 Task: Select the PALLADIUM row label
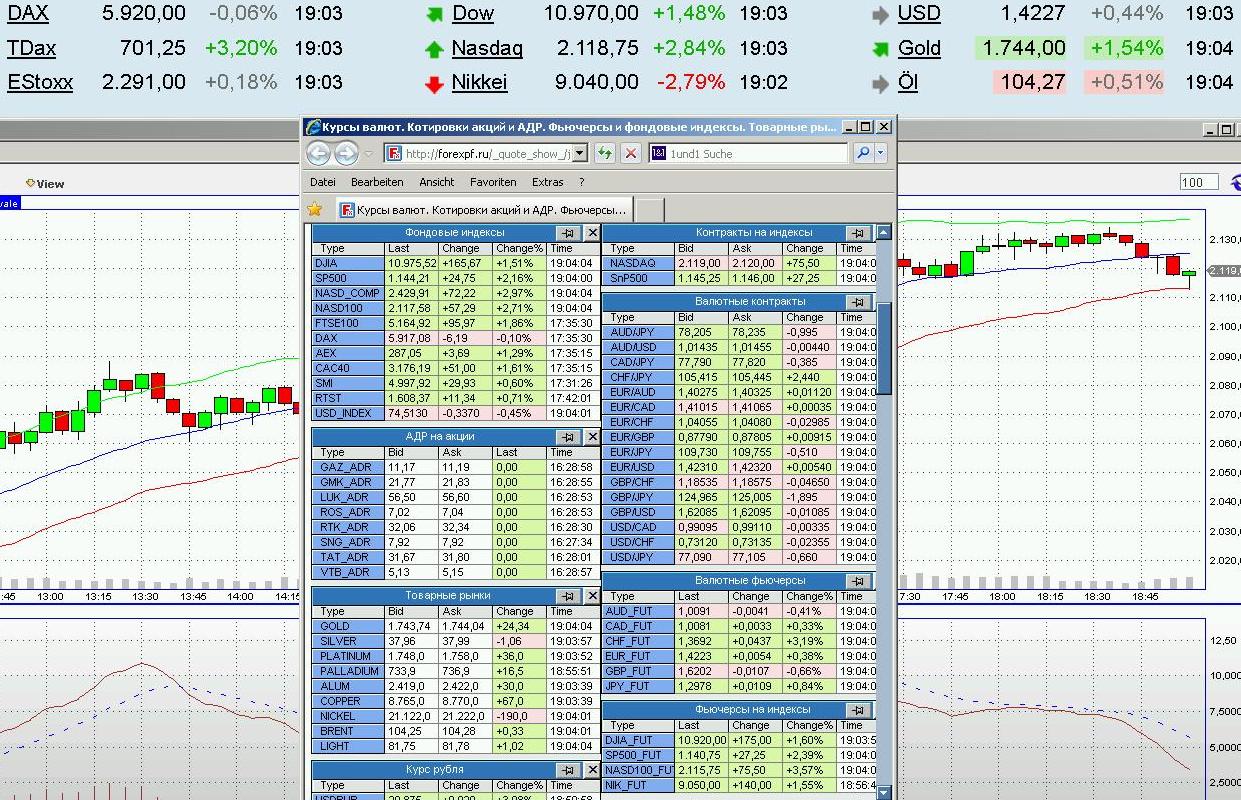point(348,671)
